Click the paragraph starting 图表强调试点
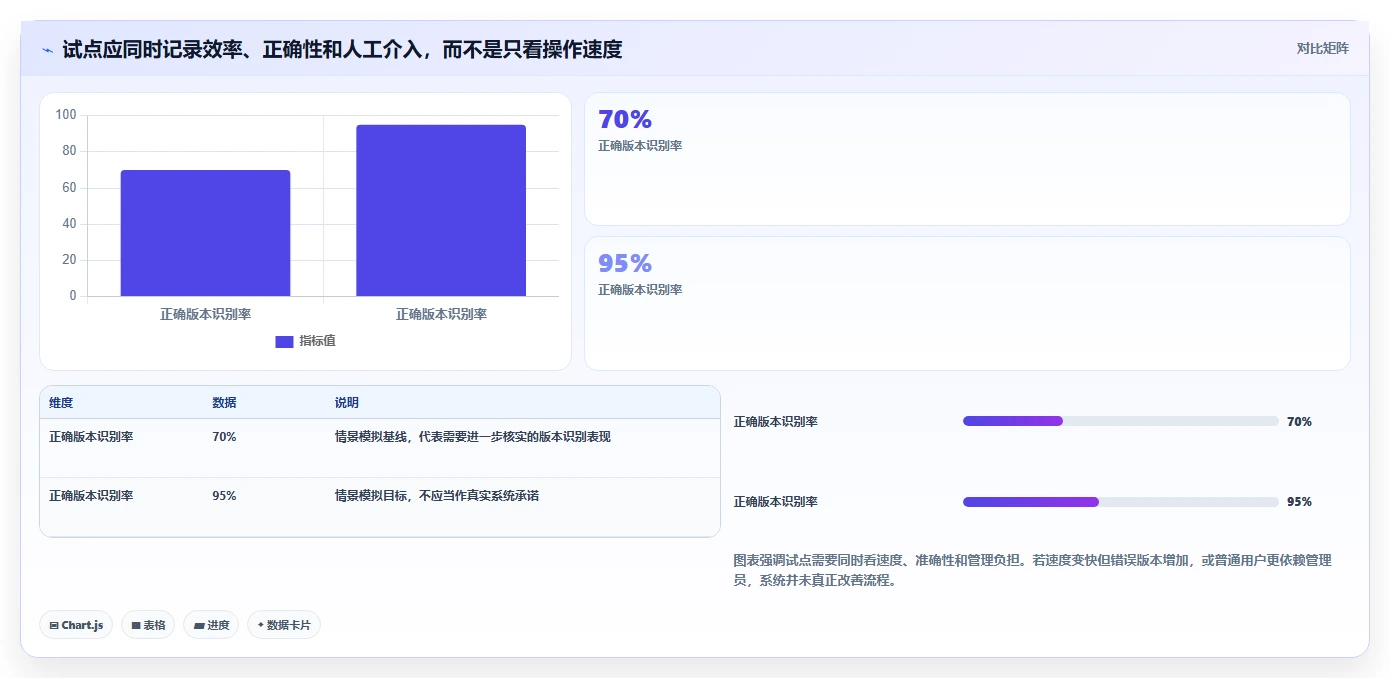This screenshot has height=678, width=1390. (x=1032, y=570)
